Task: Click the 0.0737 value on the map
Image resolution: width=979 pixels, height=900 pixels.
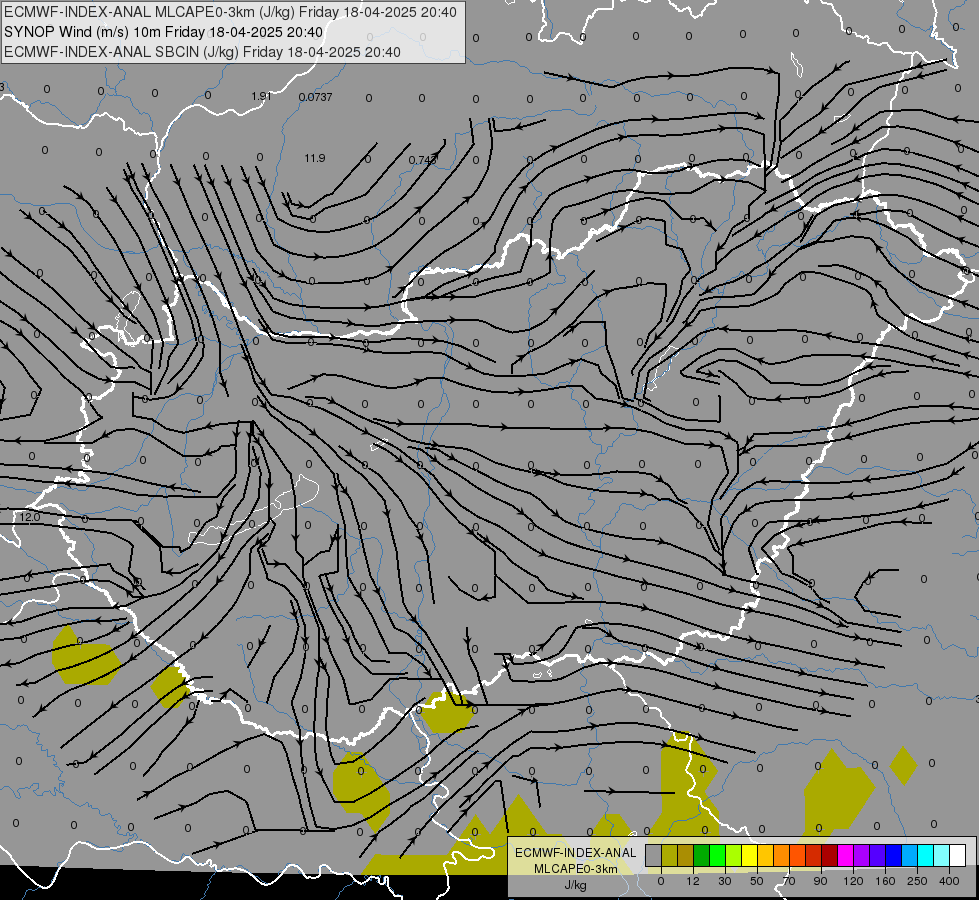Action: pos(315,97)
